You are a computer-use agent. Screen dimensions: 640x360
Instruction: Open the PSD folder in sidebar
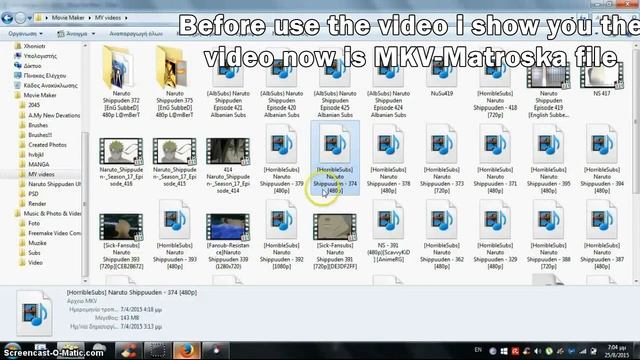tap(29, 193)
